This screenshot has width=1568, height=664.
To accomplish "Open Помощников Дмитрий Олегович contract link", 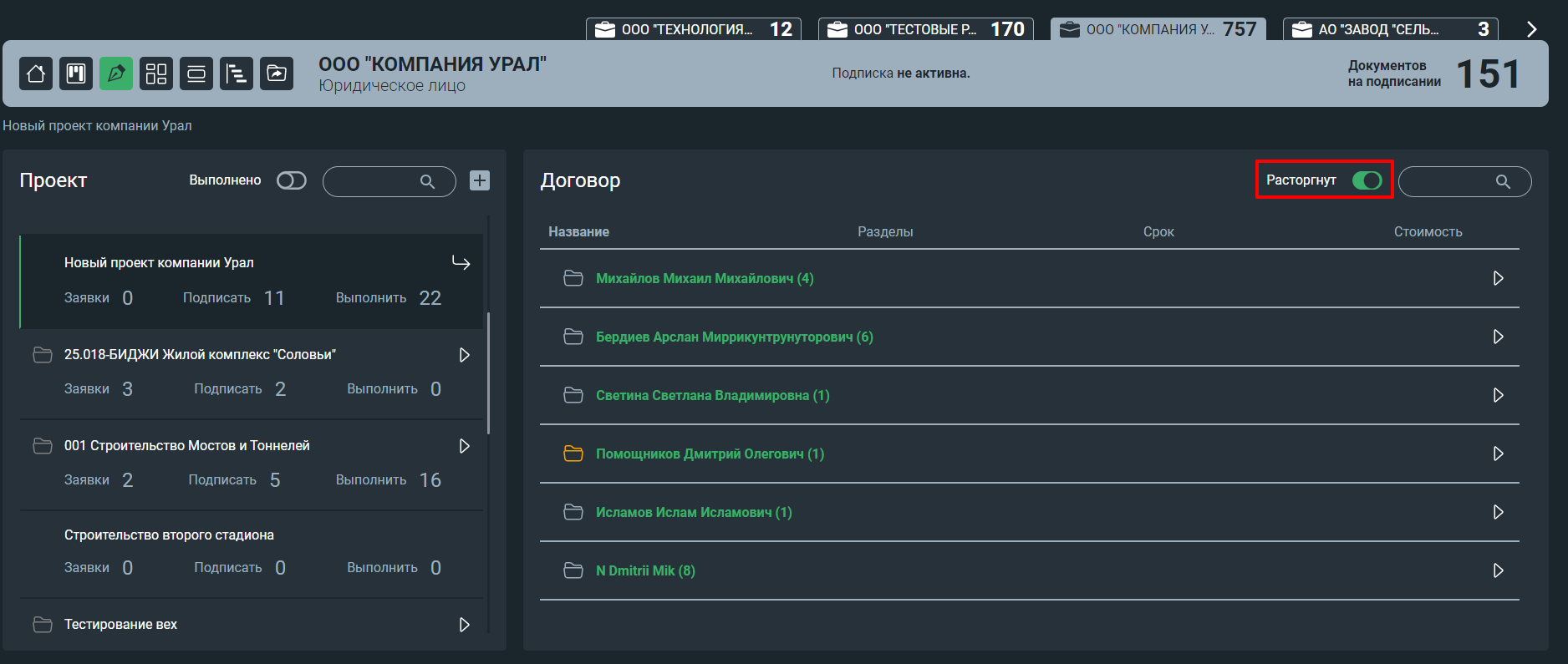I will point(710,454).
